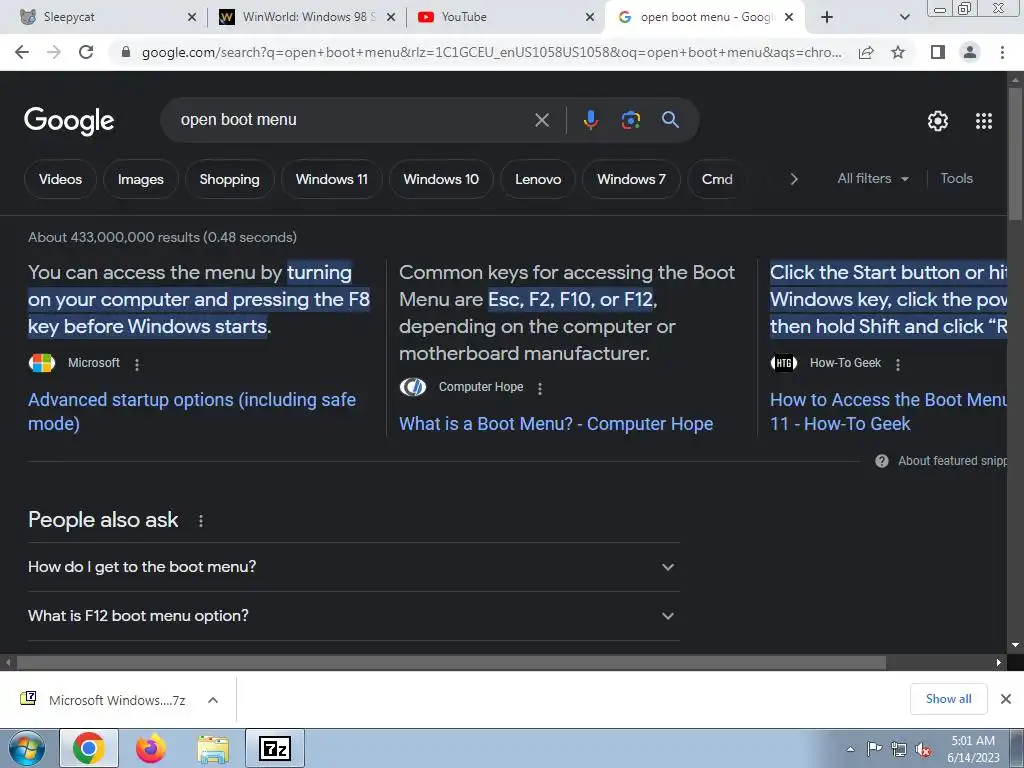Viewport: 1024px width, 768px height.
Task: Open About featured snippets help icon
Action: [x=882, y=461]
